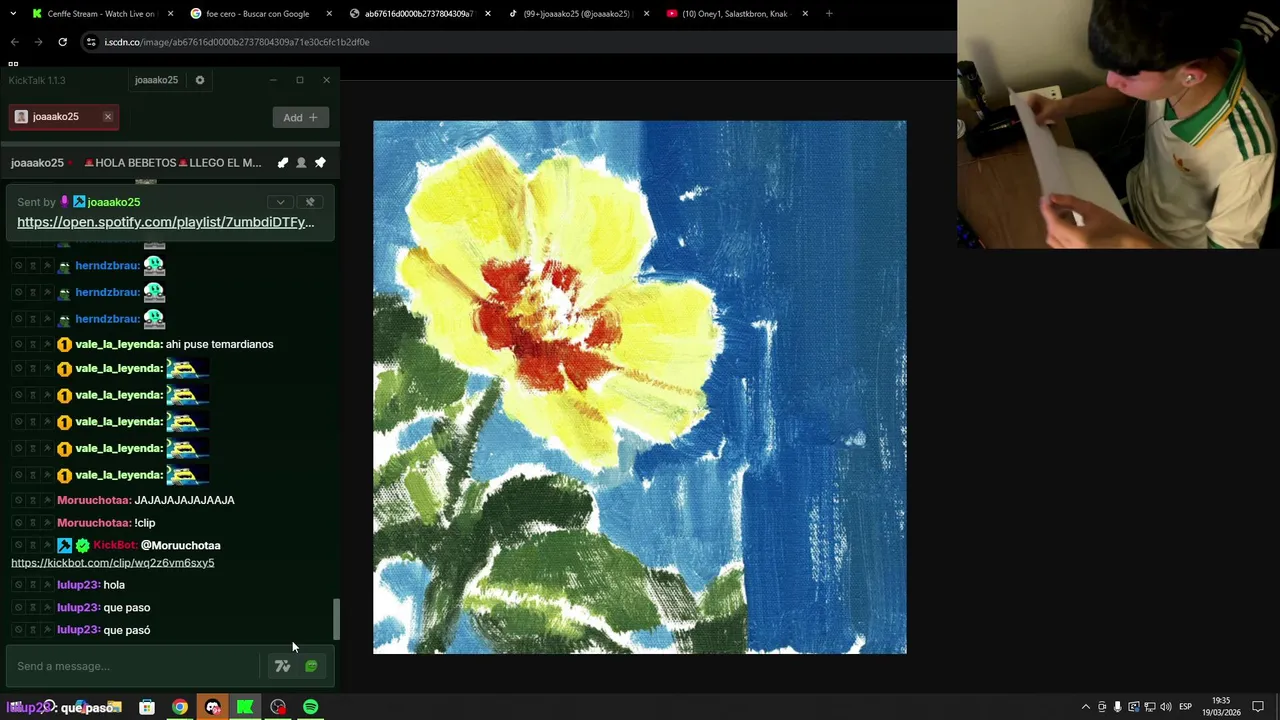Open the kickbot.com clip link
The height and width of the screenshot is (720, 1280).
112,563
